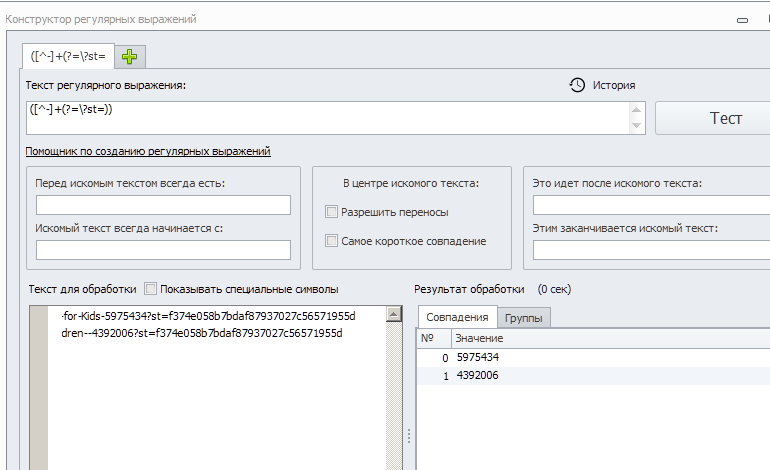Click the green plus add-tab icon
Screen dimensions: 770x470
tap(130, 57)
